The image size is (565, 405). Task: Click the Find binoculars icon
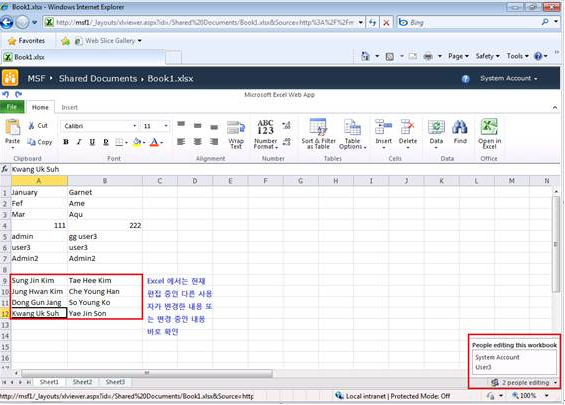(x=460, y=127)
